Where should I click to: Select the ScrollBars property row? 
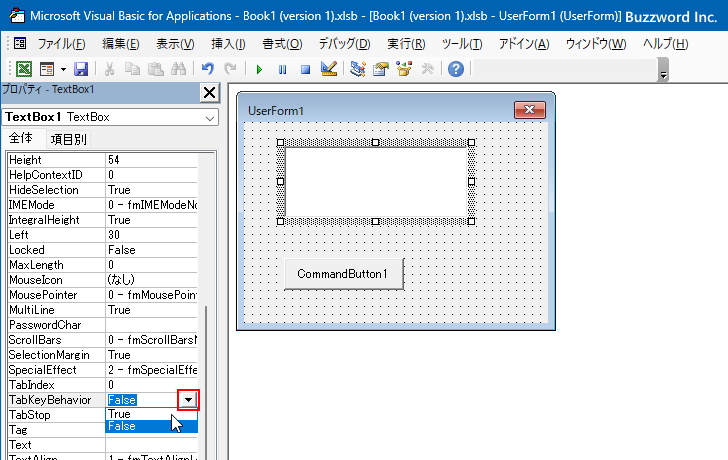coord(103,340)
